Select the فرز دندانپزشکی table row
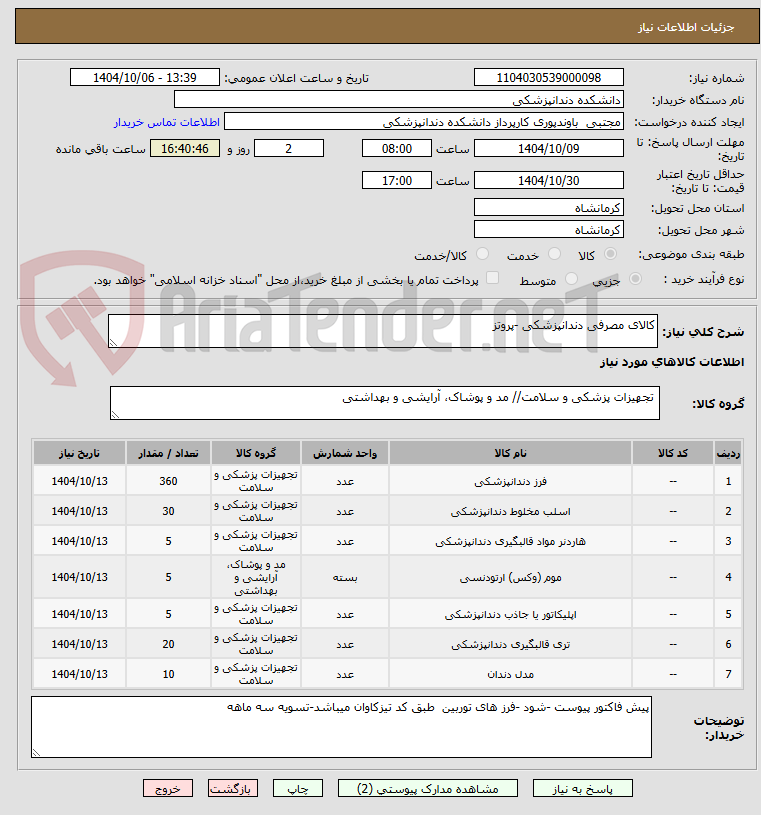The image size is (761, 815). 387,481
